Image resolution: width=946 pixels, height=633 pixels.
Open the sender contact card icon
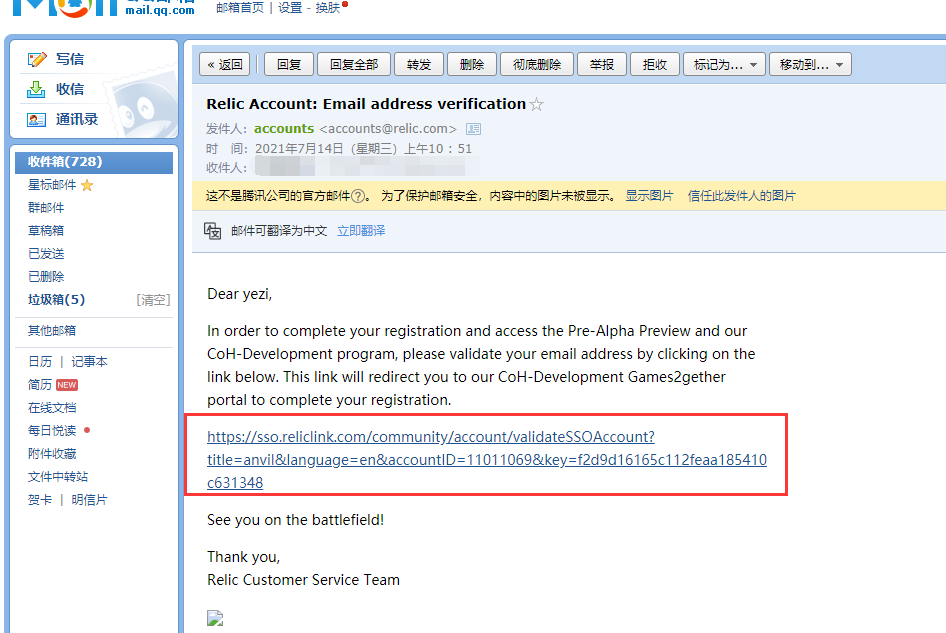(x=474, y=129)
